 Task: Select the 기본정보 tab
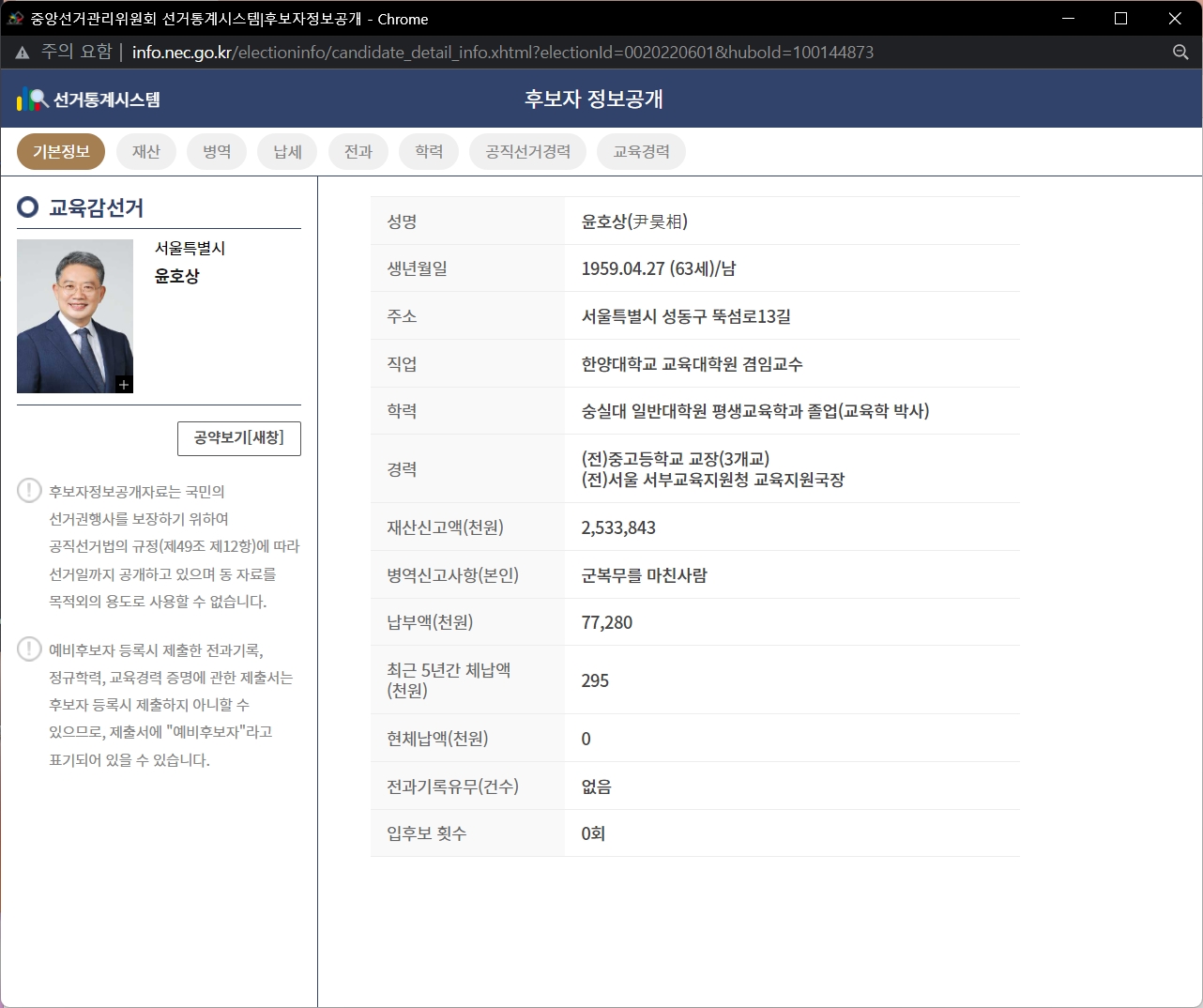61,152
